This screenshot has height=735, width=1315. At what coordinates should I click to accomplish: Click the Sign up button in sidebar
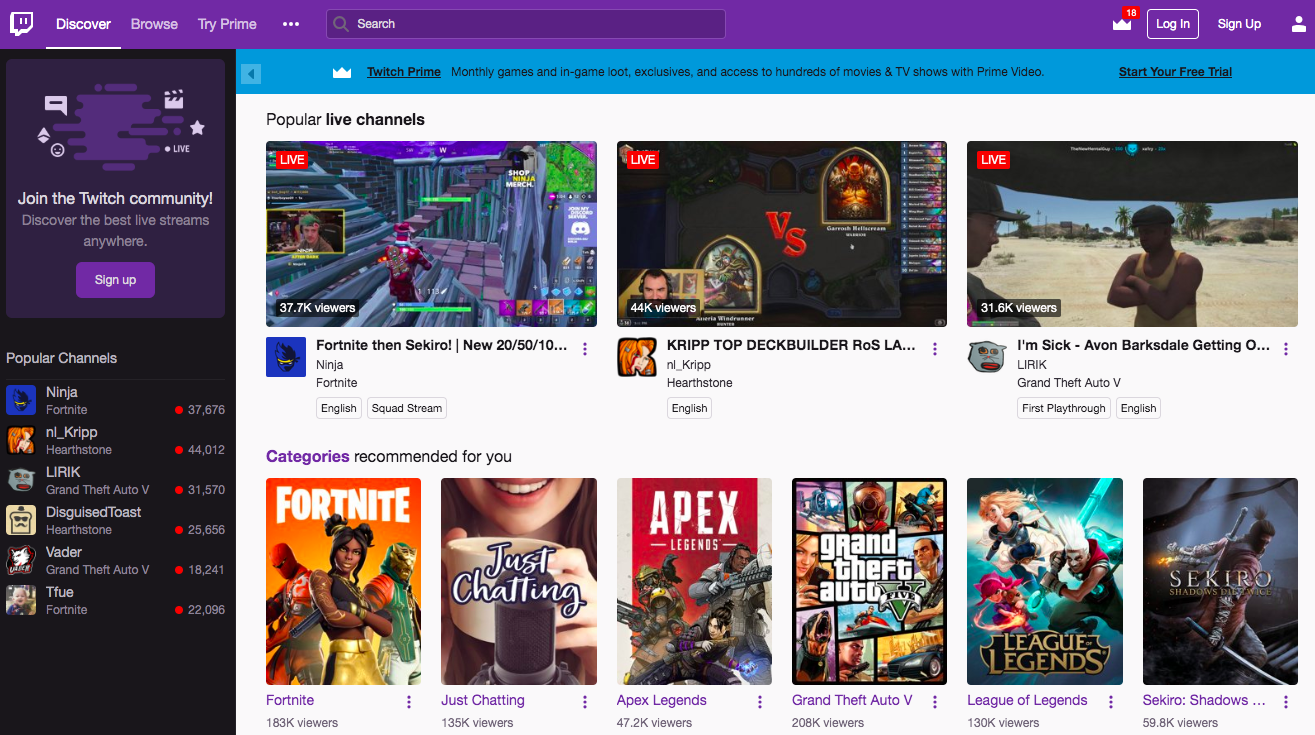(x=115, y=280)
